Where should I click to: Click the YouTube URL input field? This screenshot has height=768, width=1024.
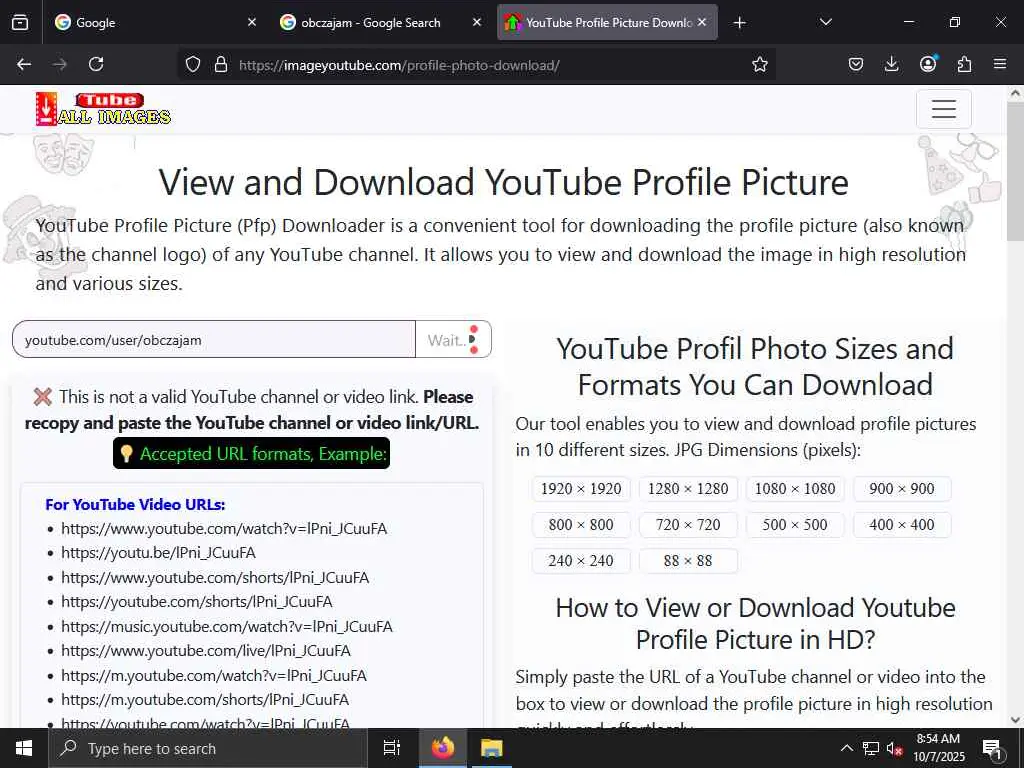click(x=214, y=340)
